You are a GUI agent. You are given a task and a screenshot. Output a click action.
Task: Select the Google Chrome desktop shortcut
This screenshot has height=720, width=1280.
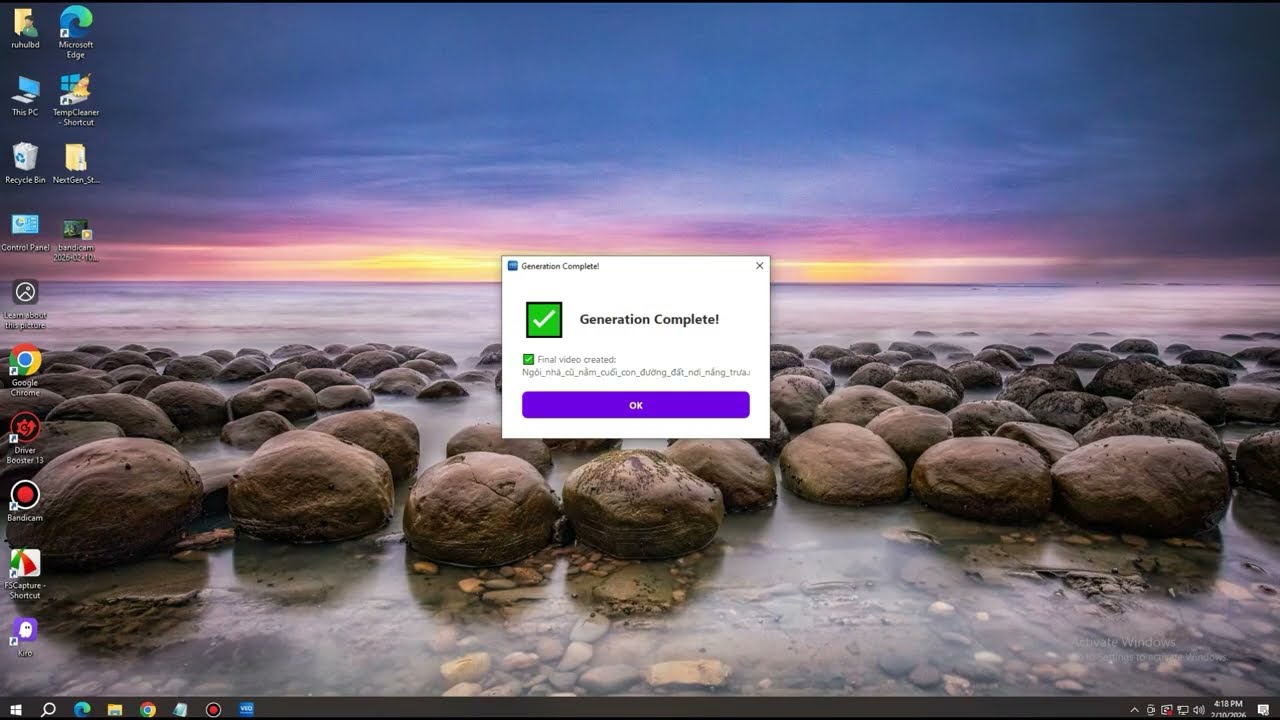[25, 370]
